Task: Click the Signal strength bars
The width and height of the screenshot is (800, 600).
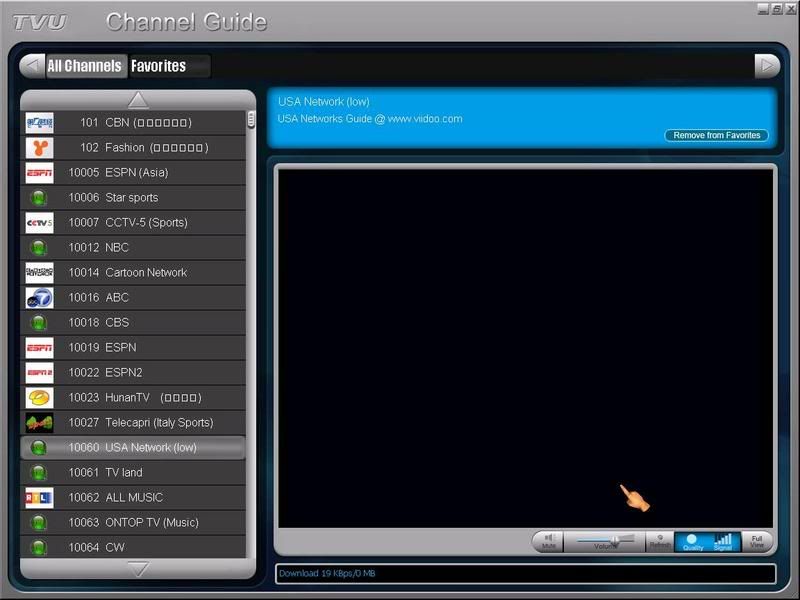Action: [723, 541]
